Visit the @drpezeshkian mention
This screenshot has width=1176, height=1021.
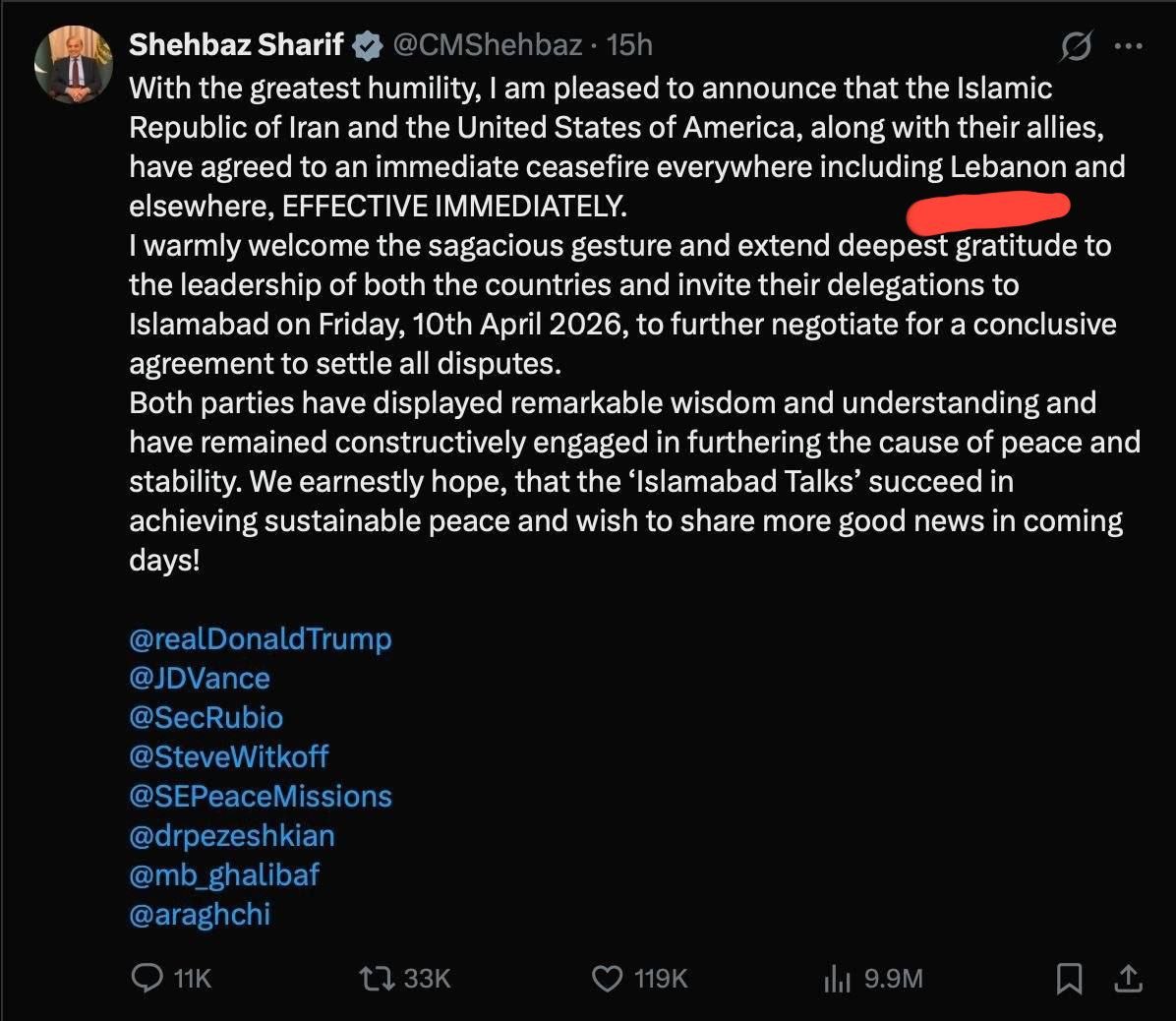[232, 836]
